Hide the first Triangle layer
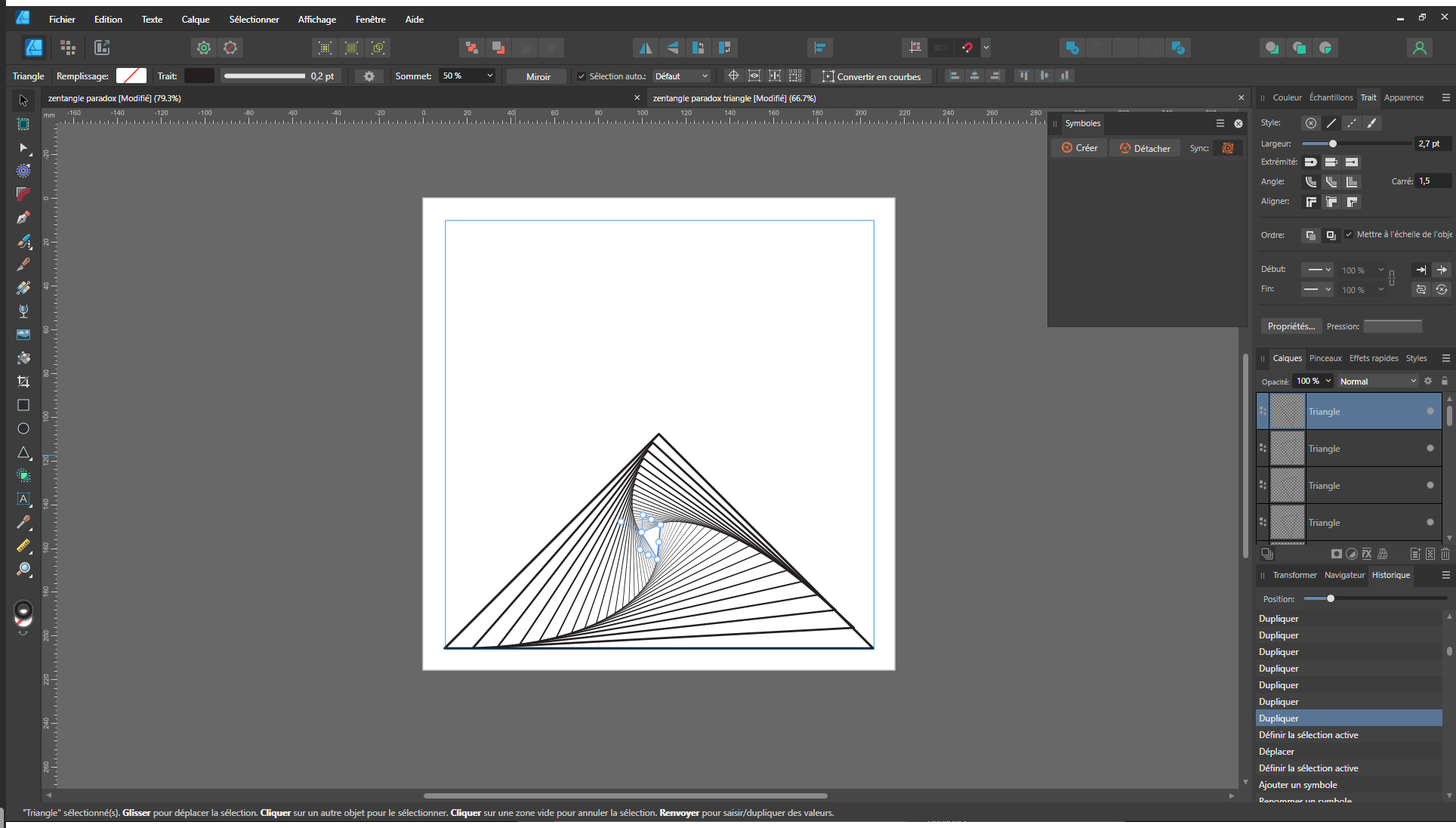 pyautogui.click(x=1430, y=411)
